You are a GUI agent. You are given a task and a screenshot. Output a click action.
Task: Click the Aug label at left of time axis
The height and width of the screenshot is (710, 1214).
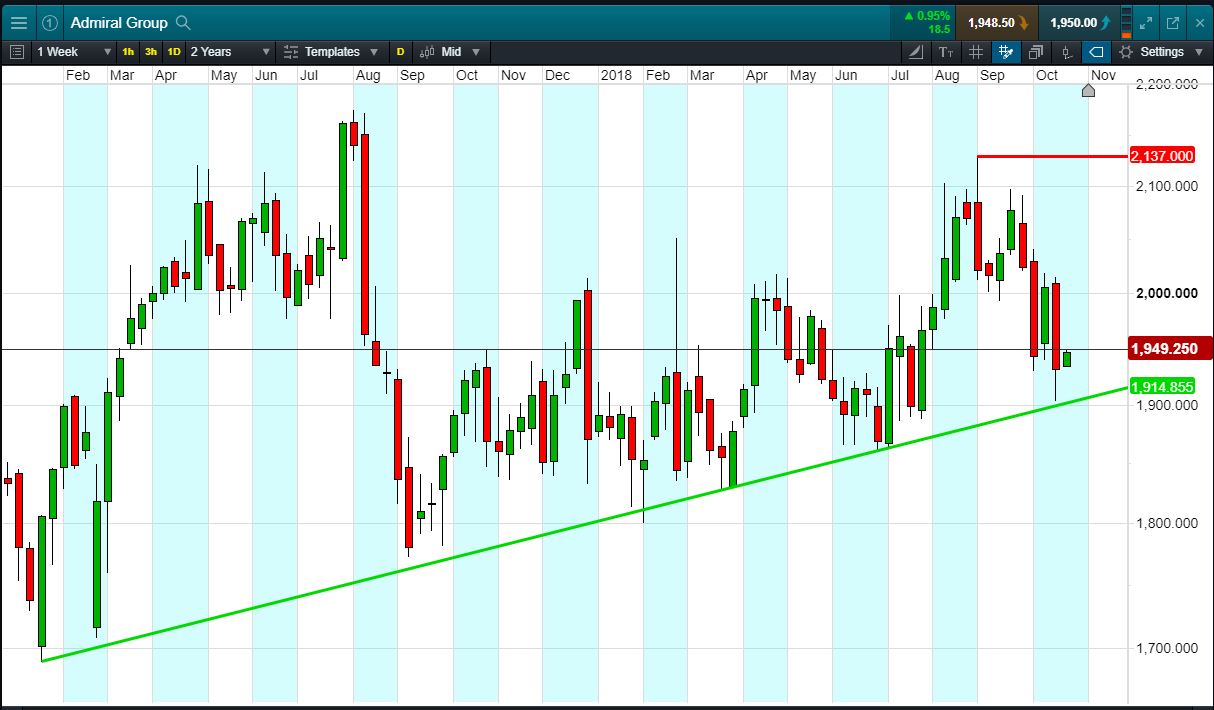(368, 75)
